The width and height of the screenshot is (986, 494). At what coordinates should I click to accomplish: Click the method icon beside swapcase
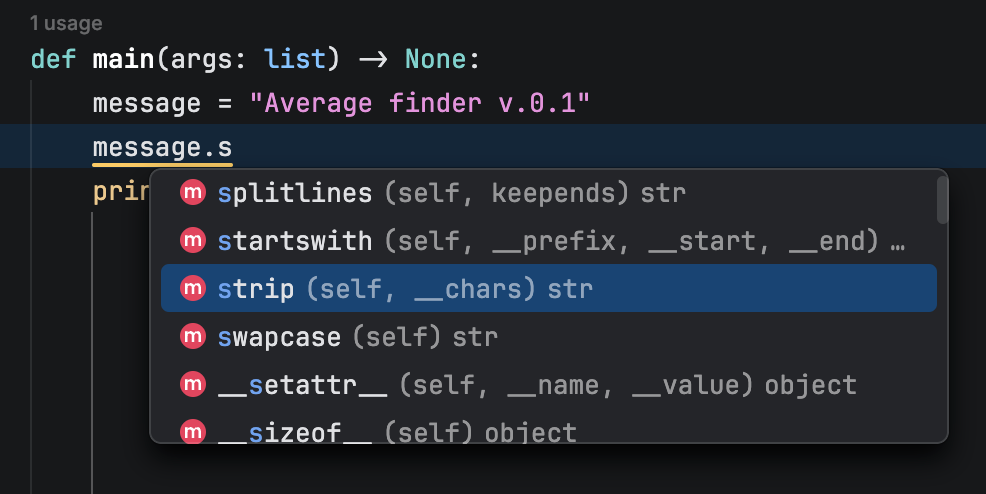tap(191, 337)
